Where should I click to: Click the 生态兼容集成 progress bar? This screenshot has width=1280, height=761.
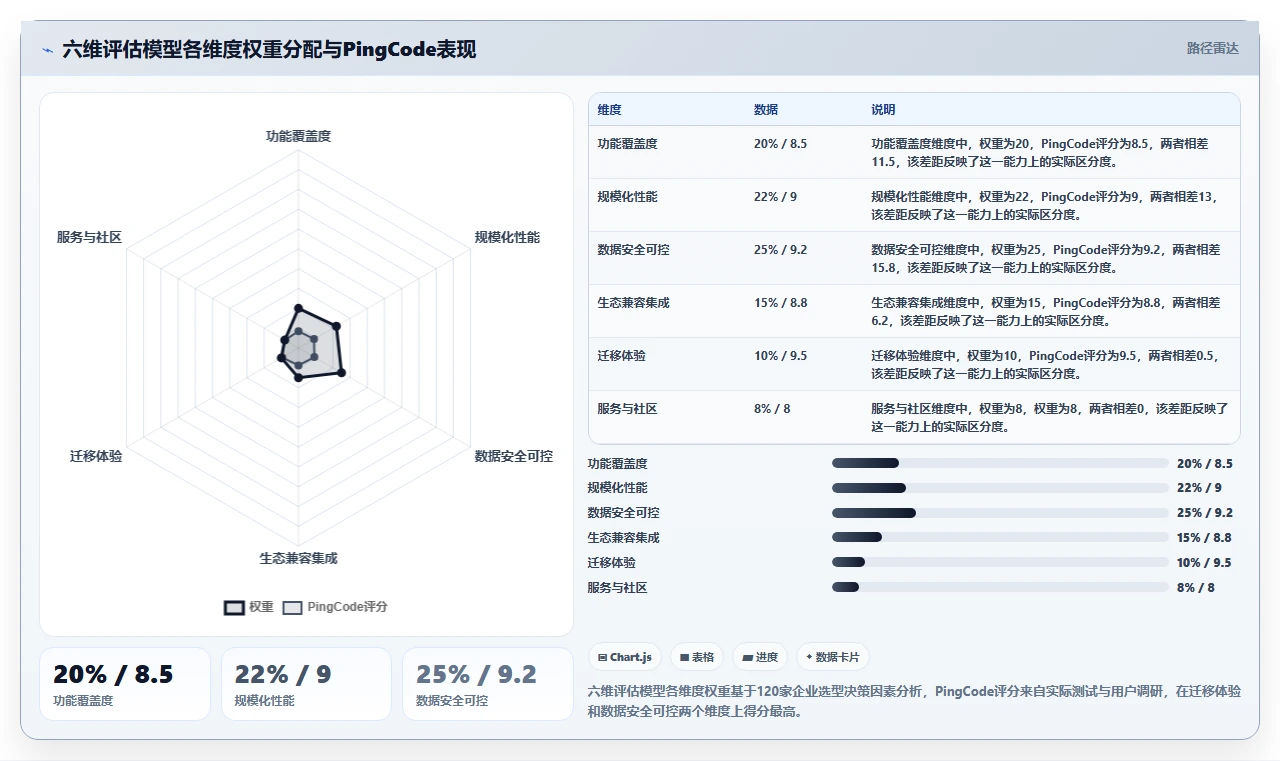click(x=1000, y=537)
